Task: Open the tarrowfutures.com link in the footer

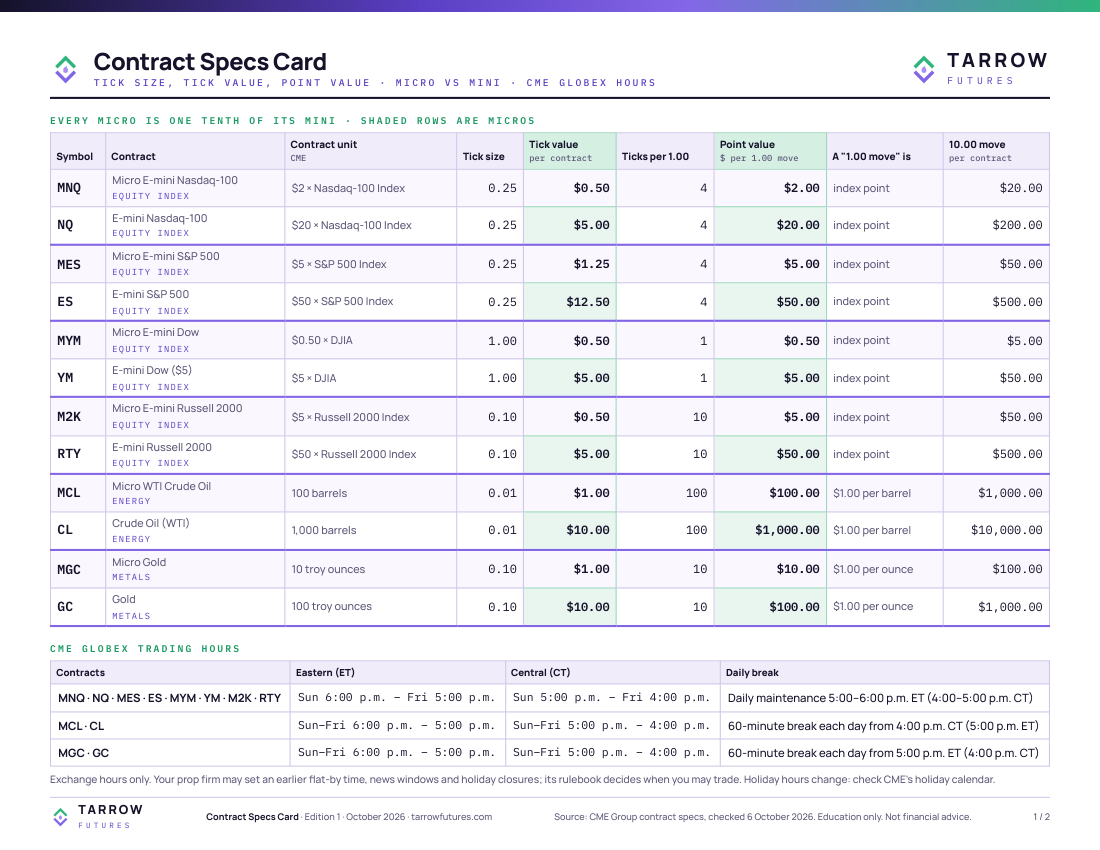Action: [451, 817]
